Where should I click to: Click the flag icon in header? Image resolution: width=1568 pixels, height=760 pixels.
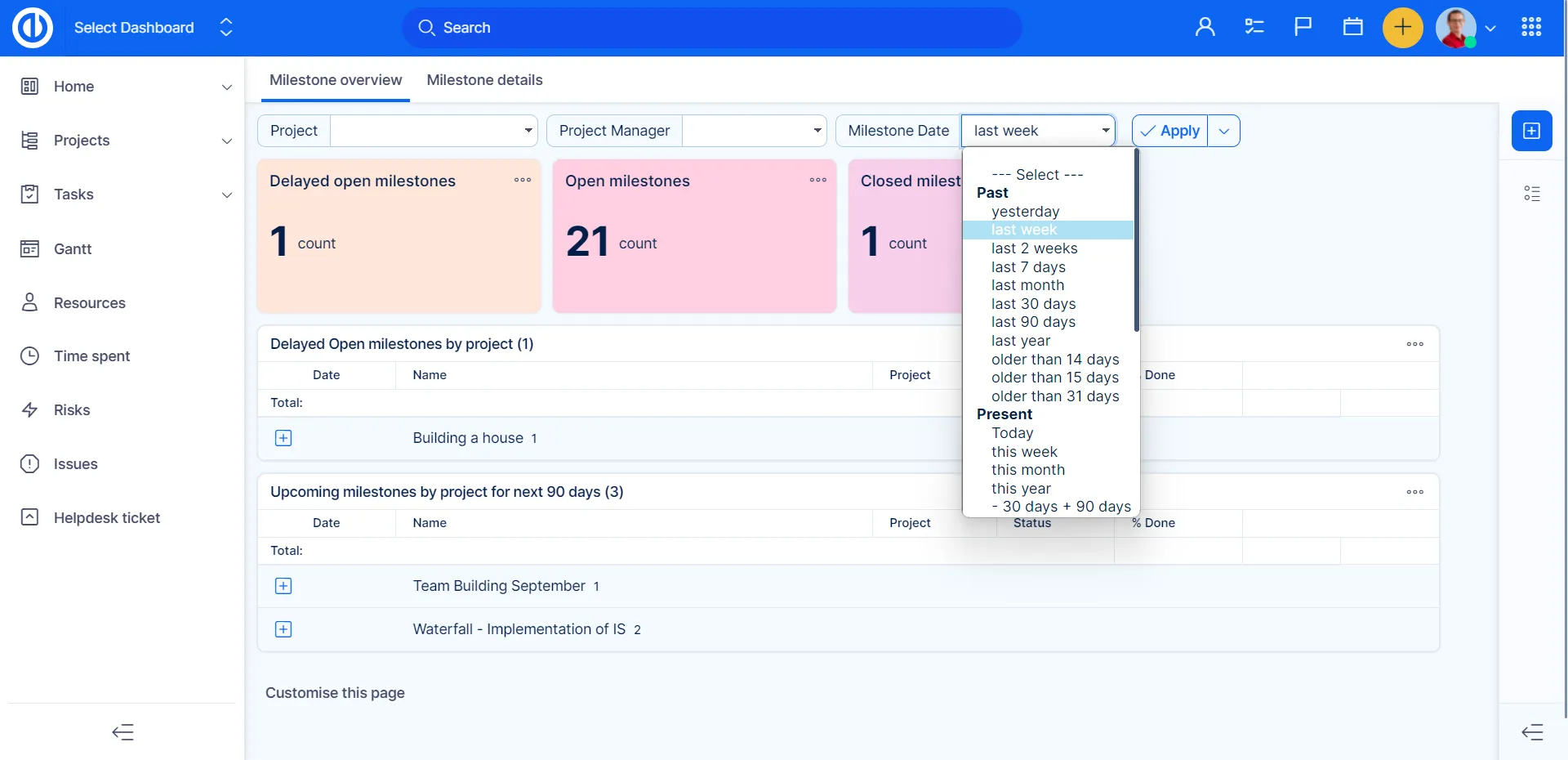(x=1303, y=27)
